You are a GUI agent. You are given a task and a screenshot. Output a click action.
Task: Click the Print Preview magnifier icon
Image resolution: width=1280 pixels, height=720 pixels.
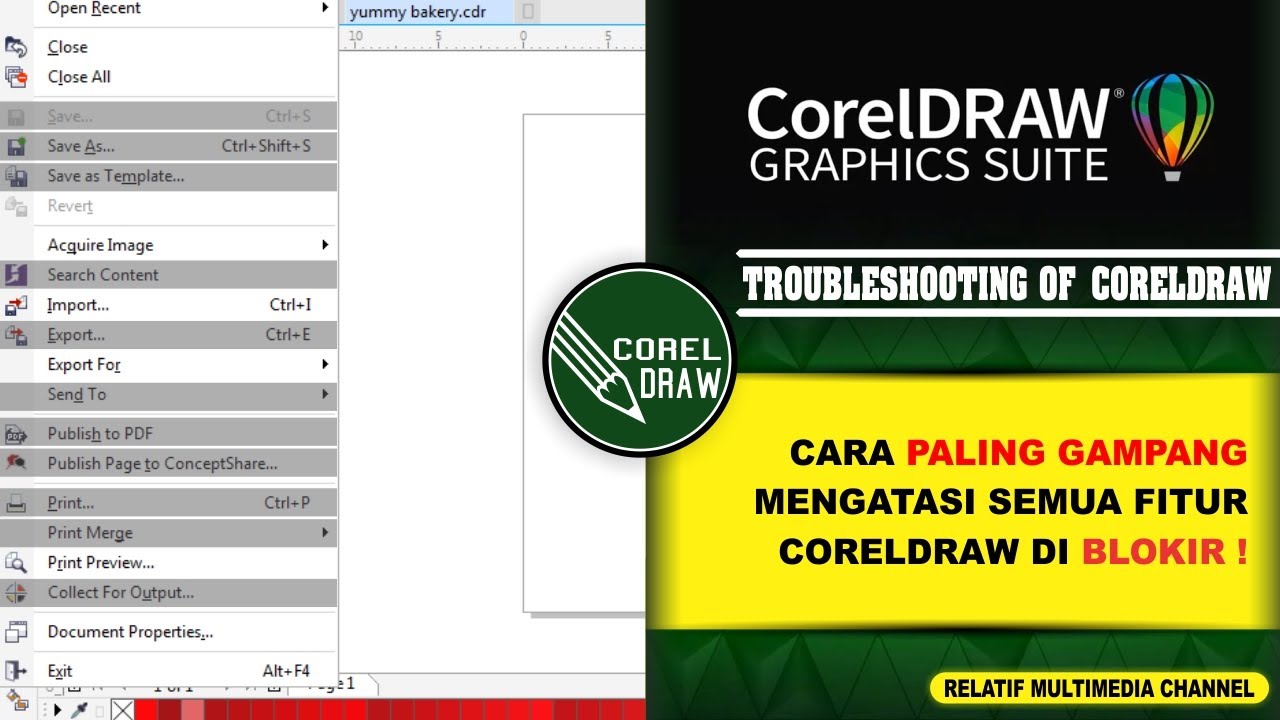pyautogui.click(x=16, y=563)
